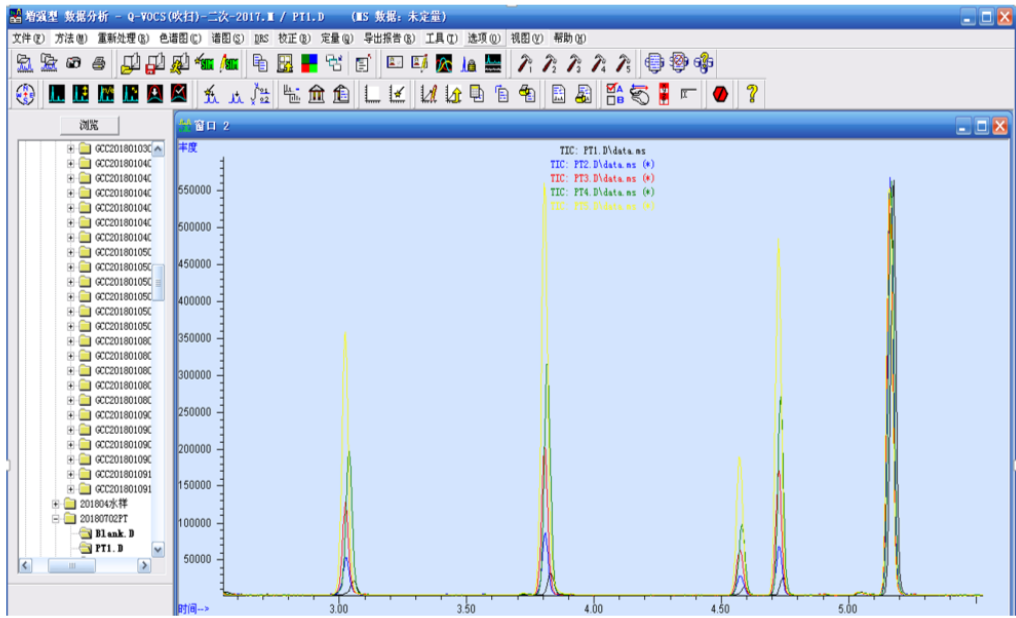Open the 文件 (File) menu
Screen dimensions: 1016x618
(27, 38)
